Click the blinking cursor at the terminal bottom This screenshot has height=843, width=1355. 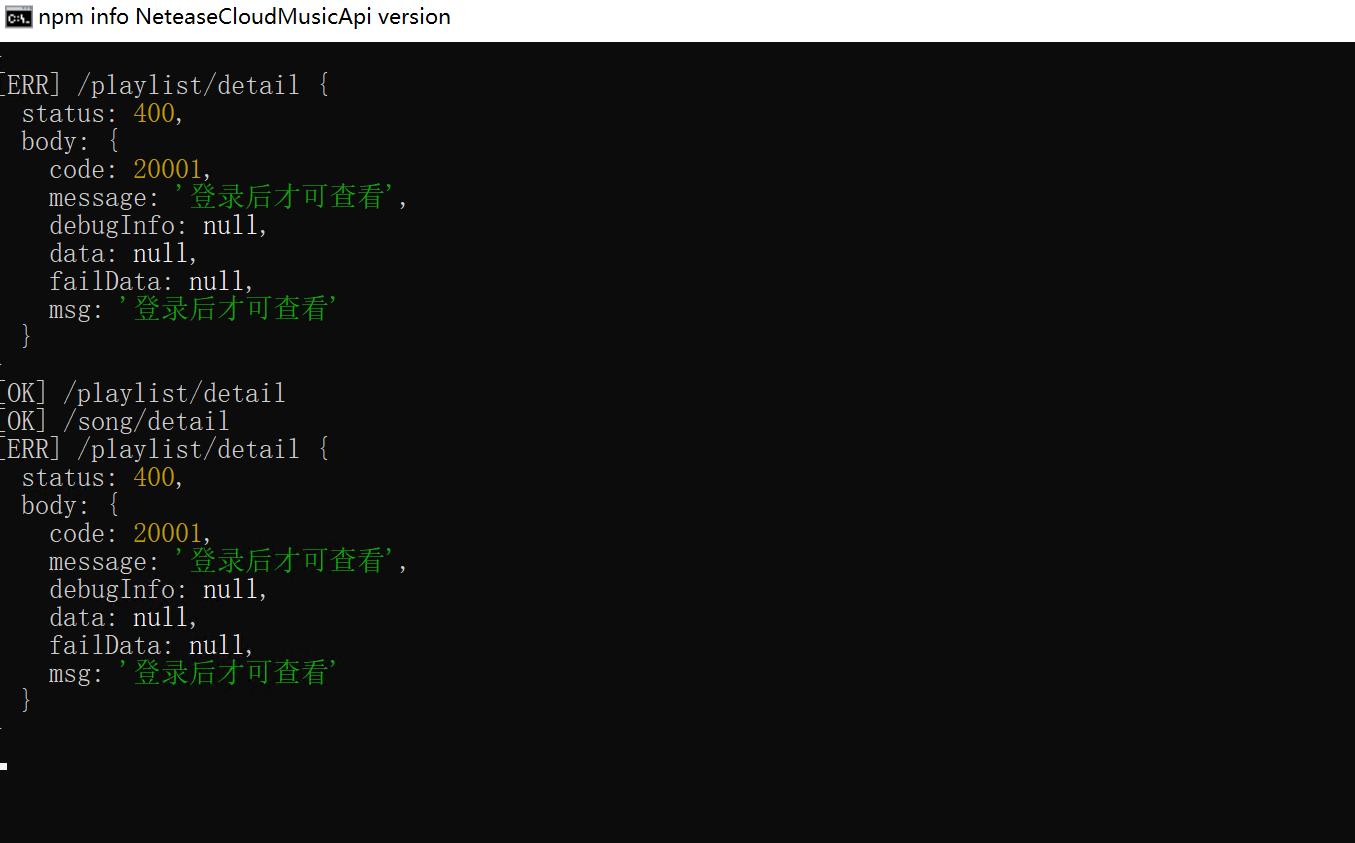click(4, 766)
